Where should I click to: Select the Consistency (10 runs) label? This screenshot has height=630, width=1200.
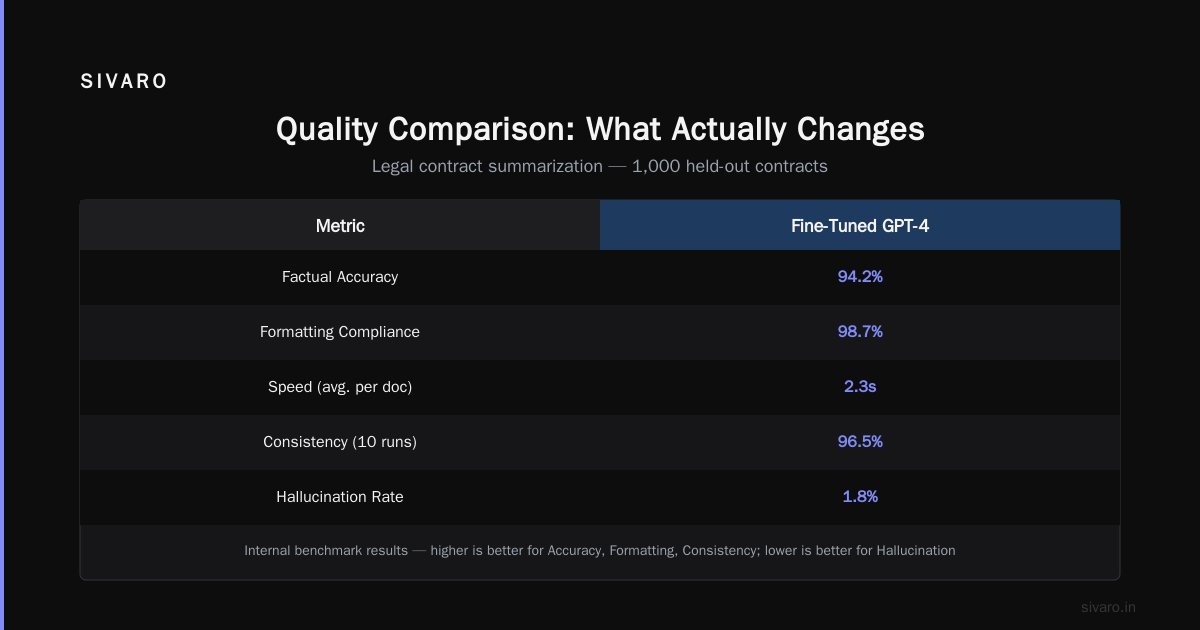pyautogui.click(x=340, y=442)
